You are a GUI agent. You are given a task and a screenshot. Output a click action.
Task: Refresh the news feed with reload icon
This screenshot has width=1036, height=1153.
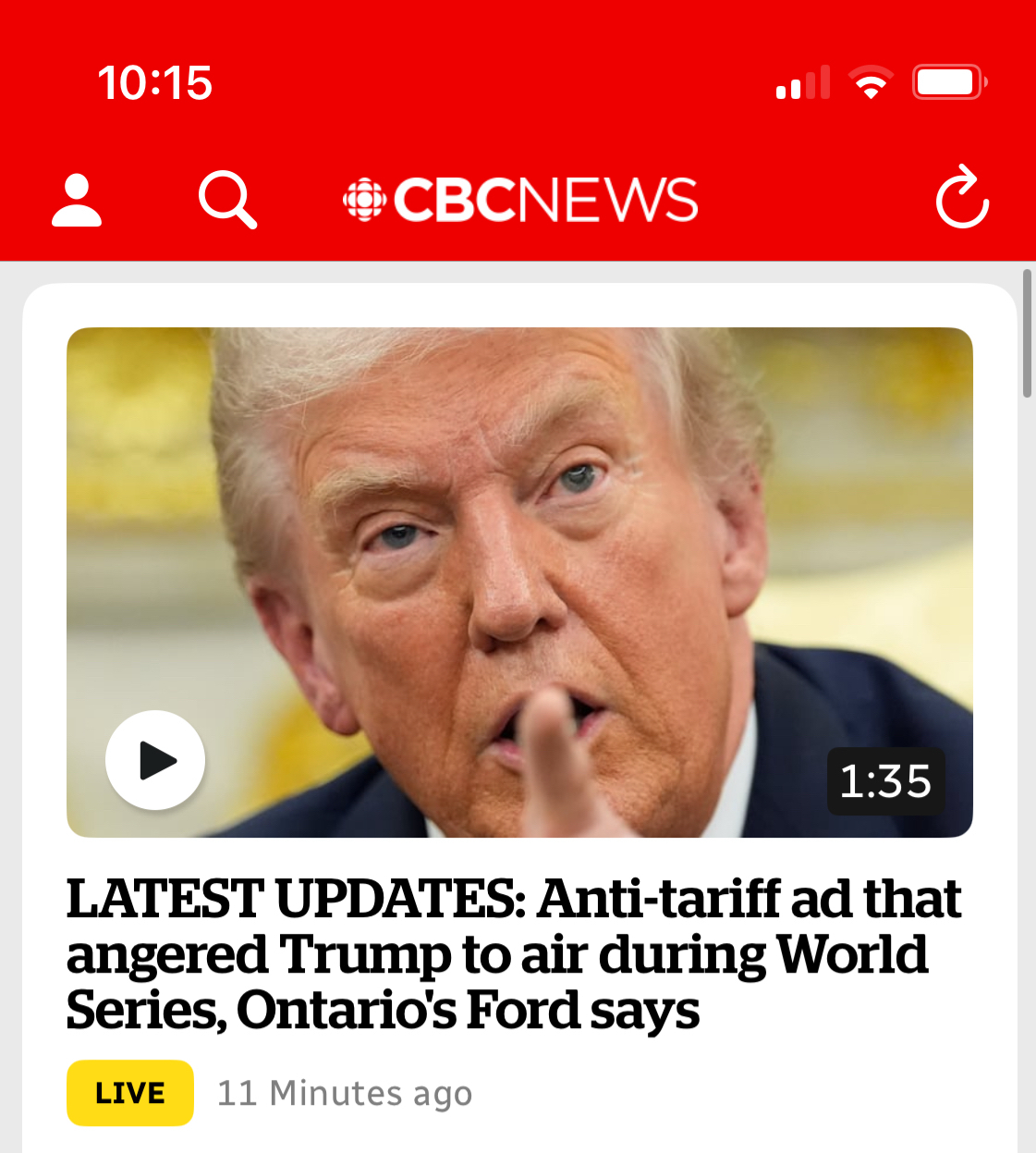[x=962, y=197]
